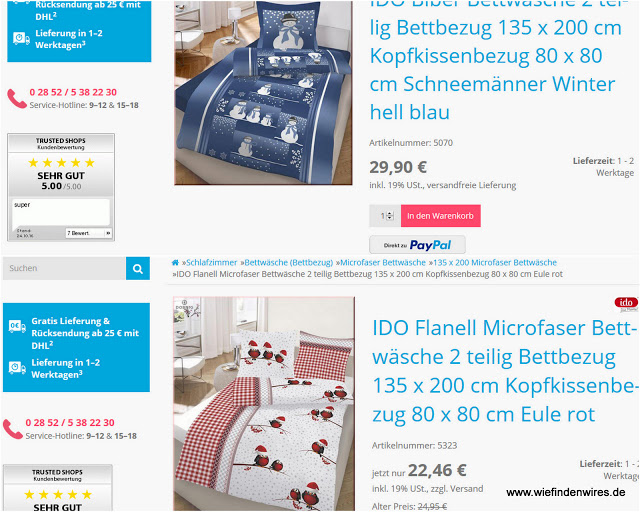
Task: Pay using Direkt zu PayPal button
Action: (417, 245)
